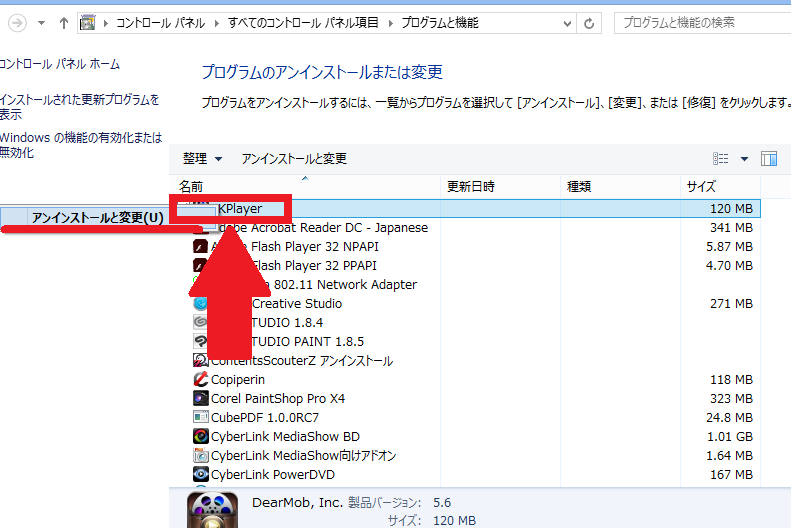The image size is (791, 528).
Task: Click the CyberLink PowerDVD icon
Action: (200, 475)
